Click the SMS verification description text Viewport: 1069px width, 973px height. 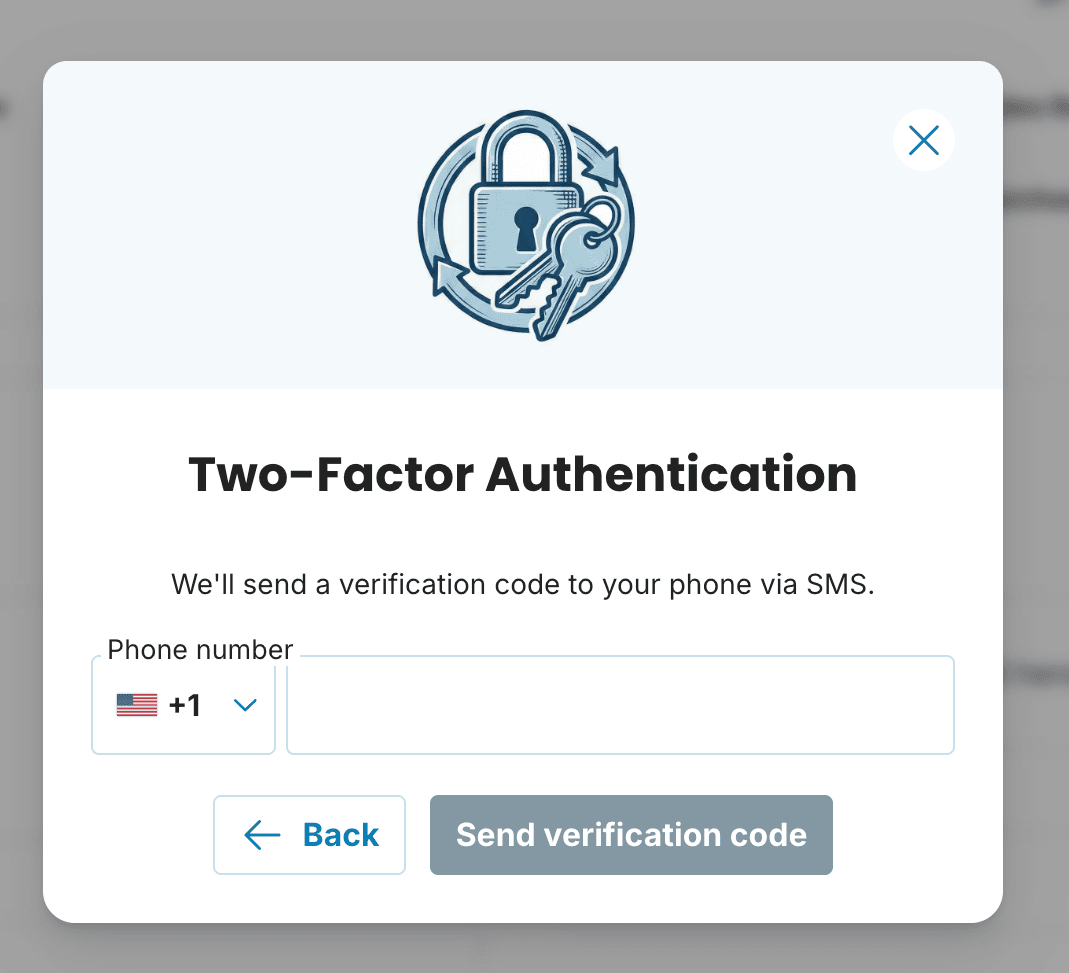[522, 584]
